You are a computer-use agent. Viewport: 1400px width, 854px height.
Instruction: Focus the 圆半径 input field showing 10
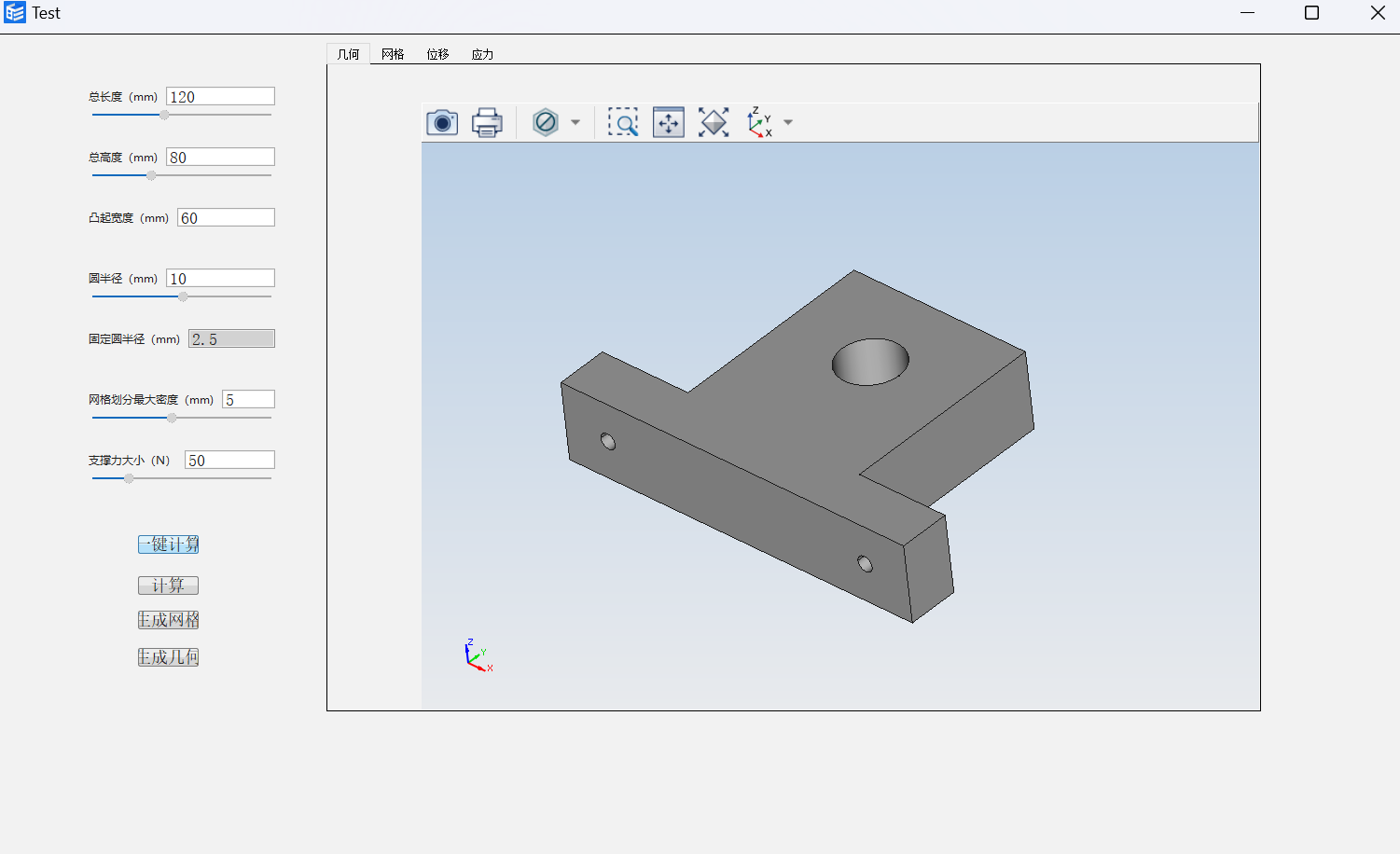[x=220, y=278]
